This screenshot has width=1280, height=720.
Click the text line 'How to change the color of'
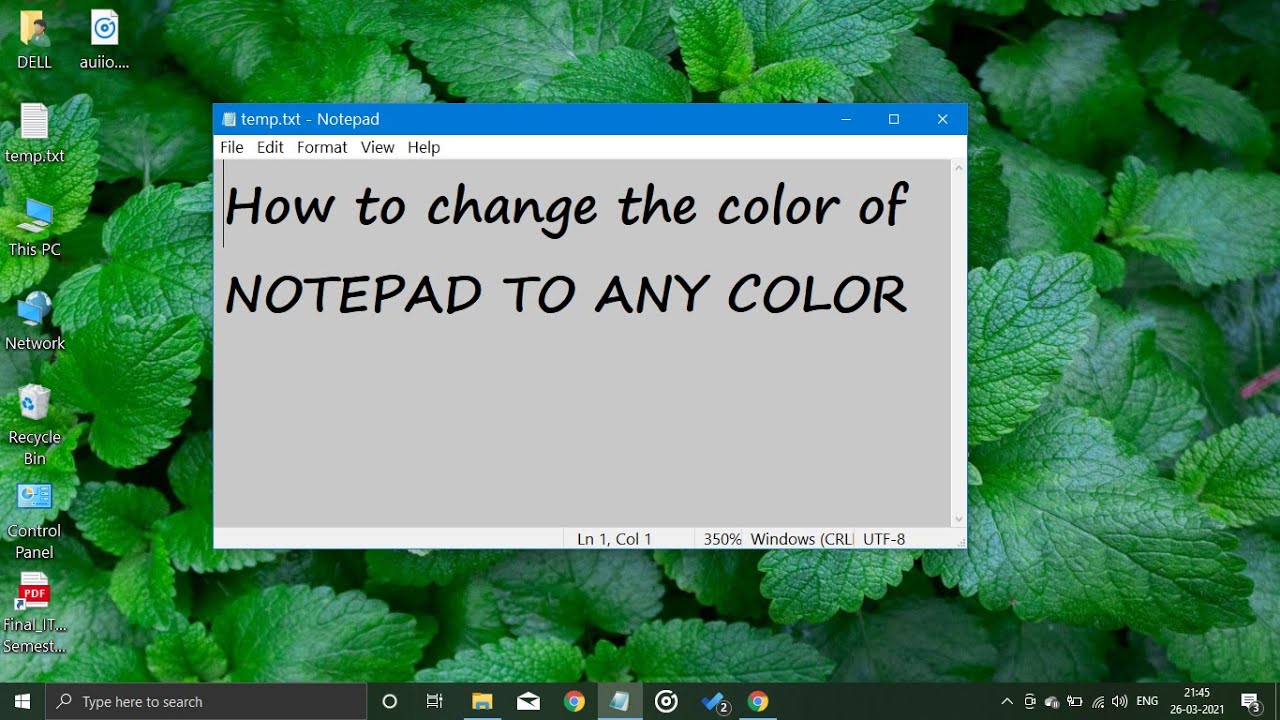pyautogui.click(x=566, y=208)
